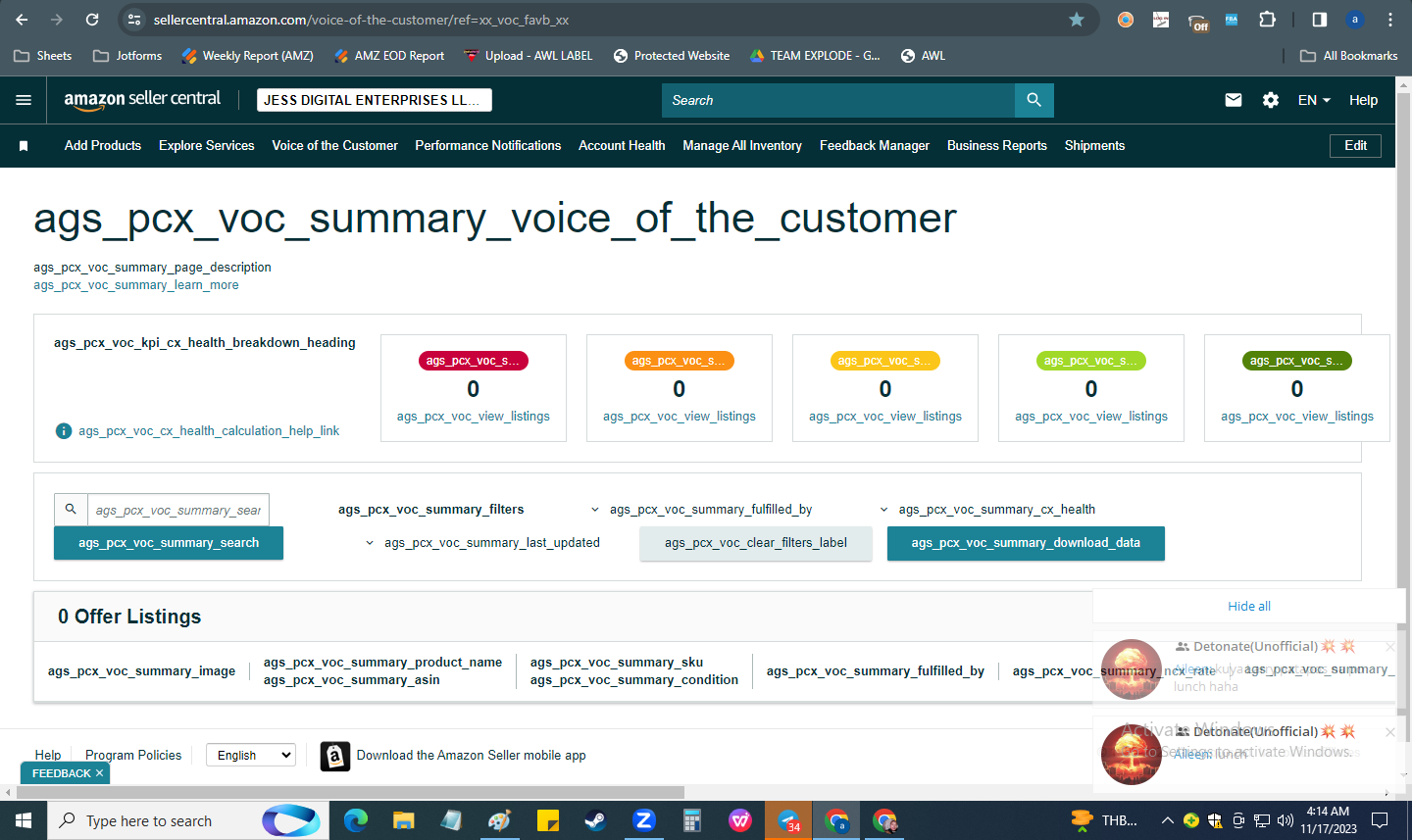
Task: Open the FBA extension icon
Action: (x=1232, y=20)
